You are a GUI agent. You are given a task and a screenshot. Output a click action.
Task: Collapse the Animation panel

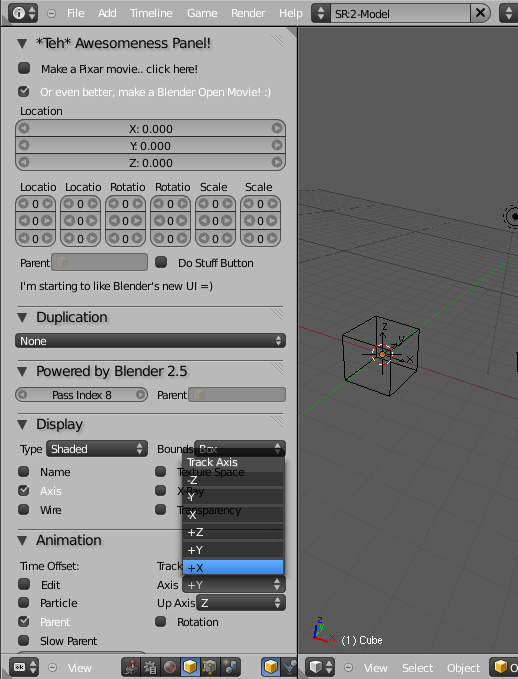pos(22,540)
